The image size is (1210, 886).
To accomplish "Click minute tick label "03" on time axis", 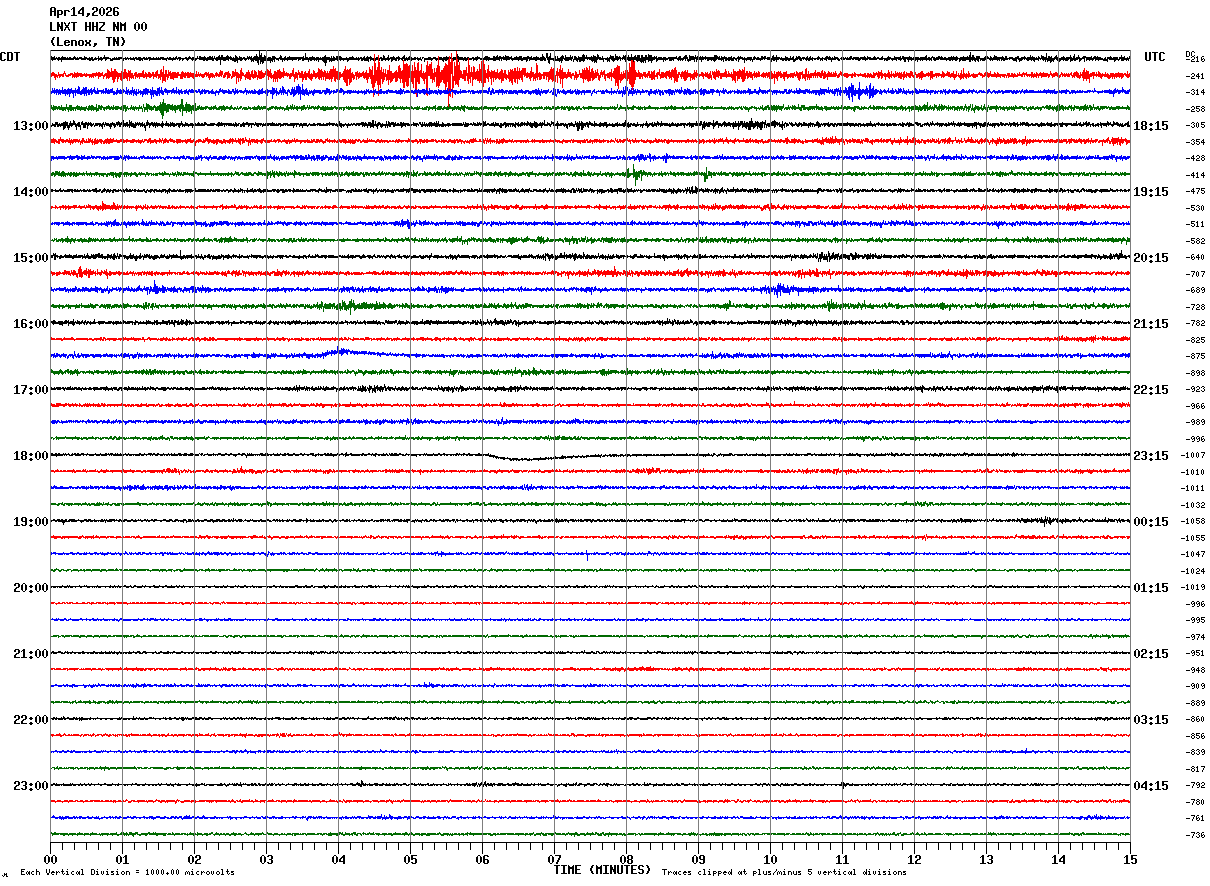I will coord(266,859).
